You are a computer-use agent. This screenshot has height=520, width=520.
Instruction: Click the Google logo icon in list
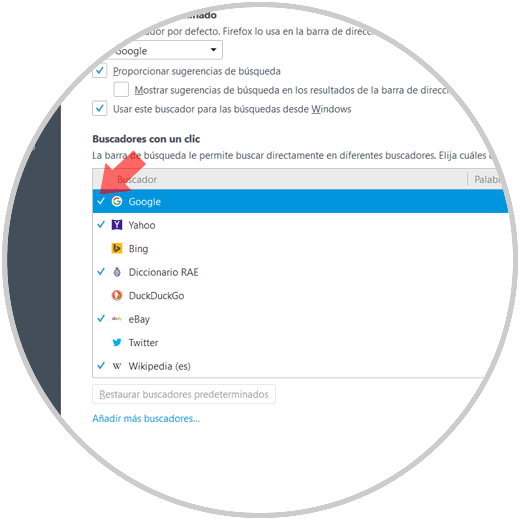click(x=117, y=201)
